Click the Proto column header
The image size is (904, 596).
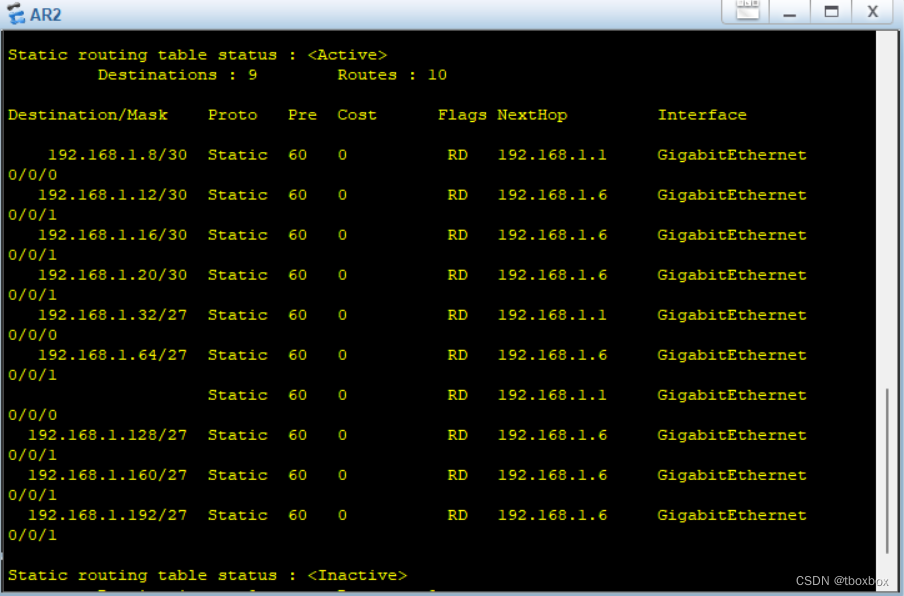pos(232,115)
